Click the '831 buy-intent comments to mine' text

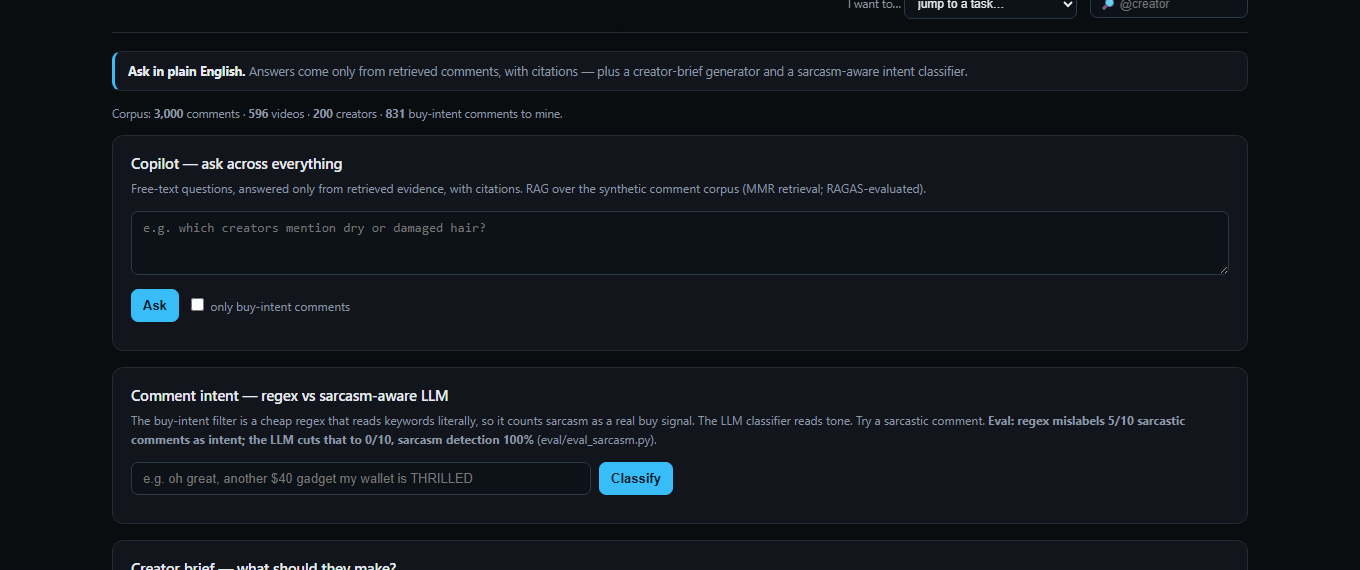point(474,114)
